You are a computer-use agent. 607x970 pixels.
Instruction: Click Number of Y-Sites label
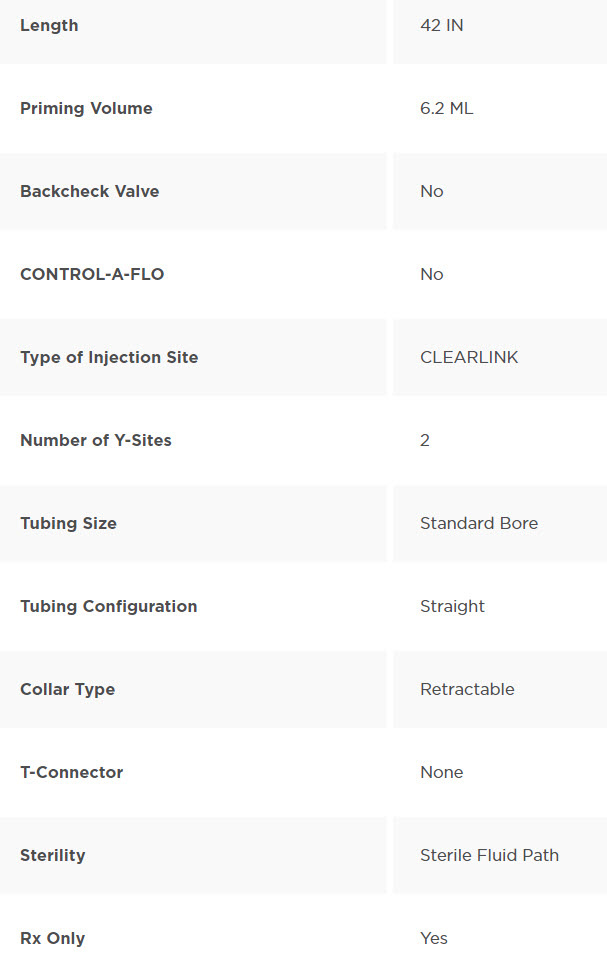click(96, 440)
